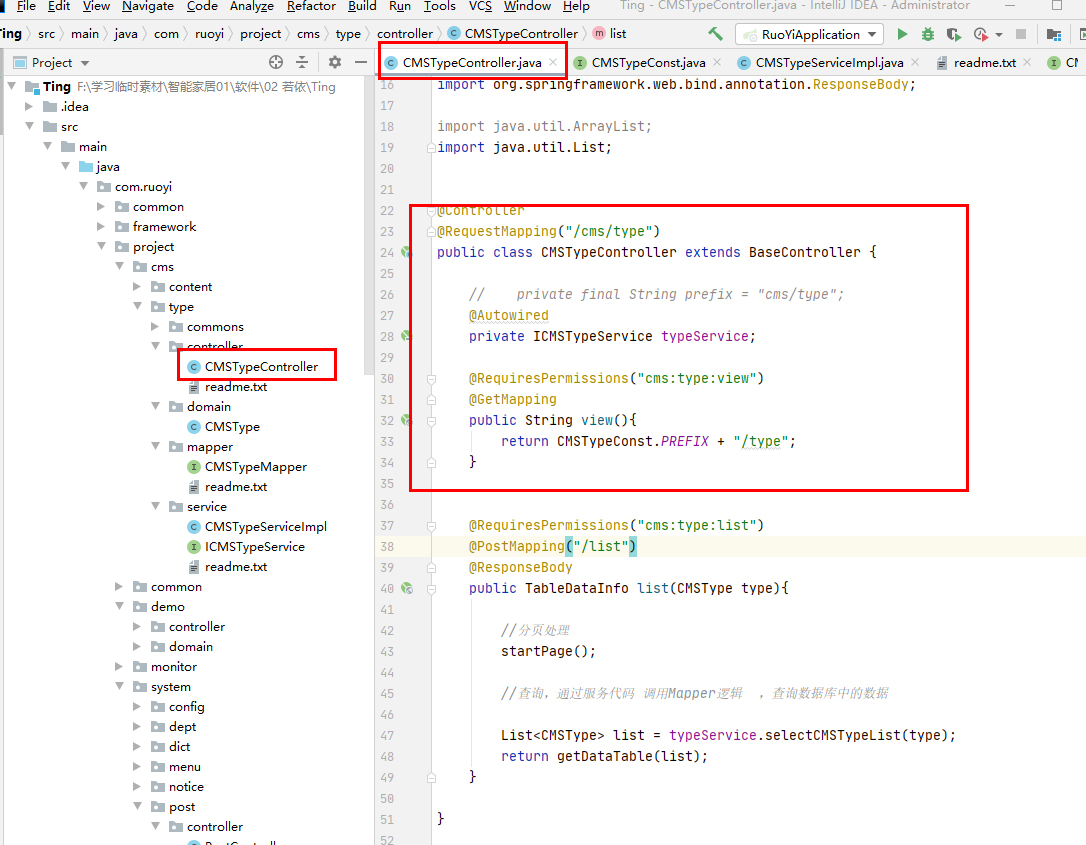Click the @PostMapping annotation on line 38
1086x845 pixels.
coord(517,546)
